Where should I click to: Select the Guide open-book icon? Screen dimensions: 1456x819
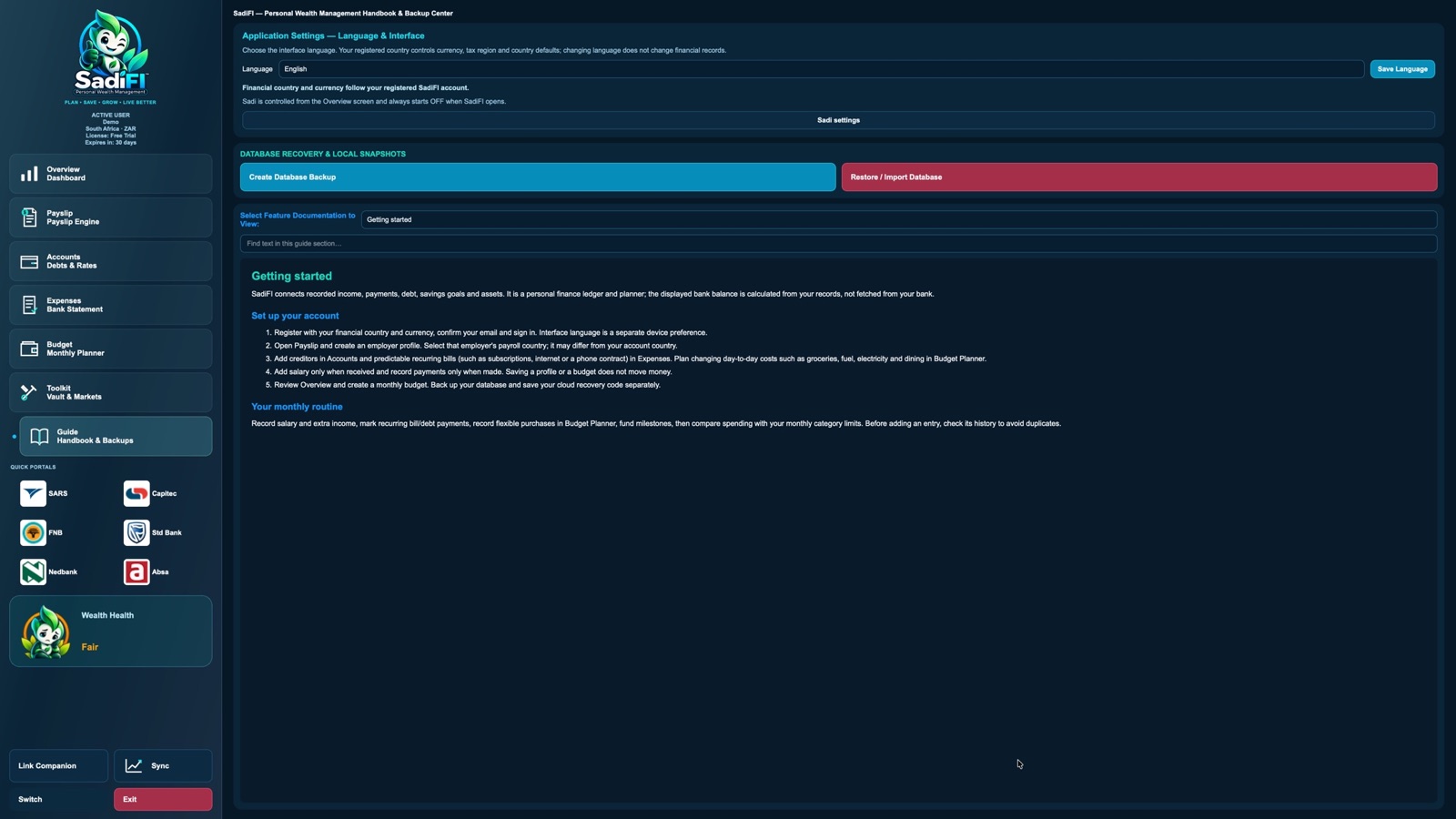39,436
